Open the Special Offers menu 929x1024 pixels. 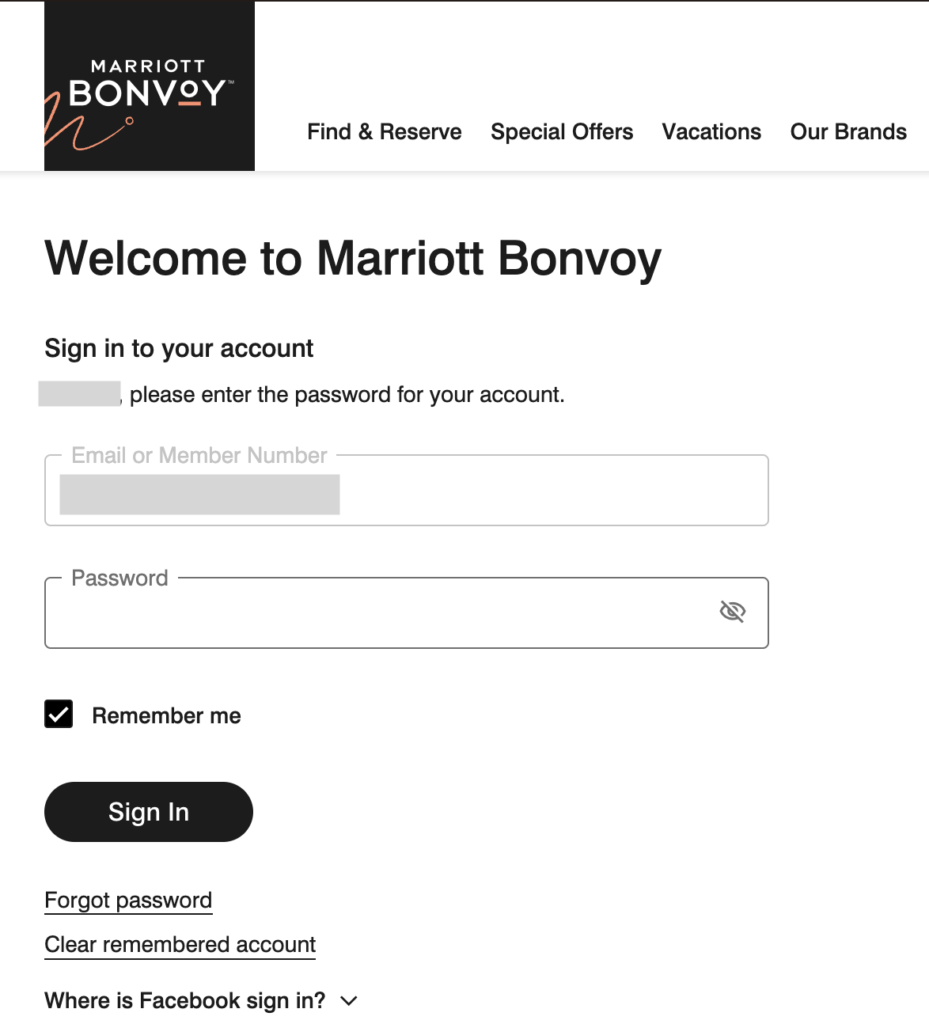coord(561,132)
